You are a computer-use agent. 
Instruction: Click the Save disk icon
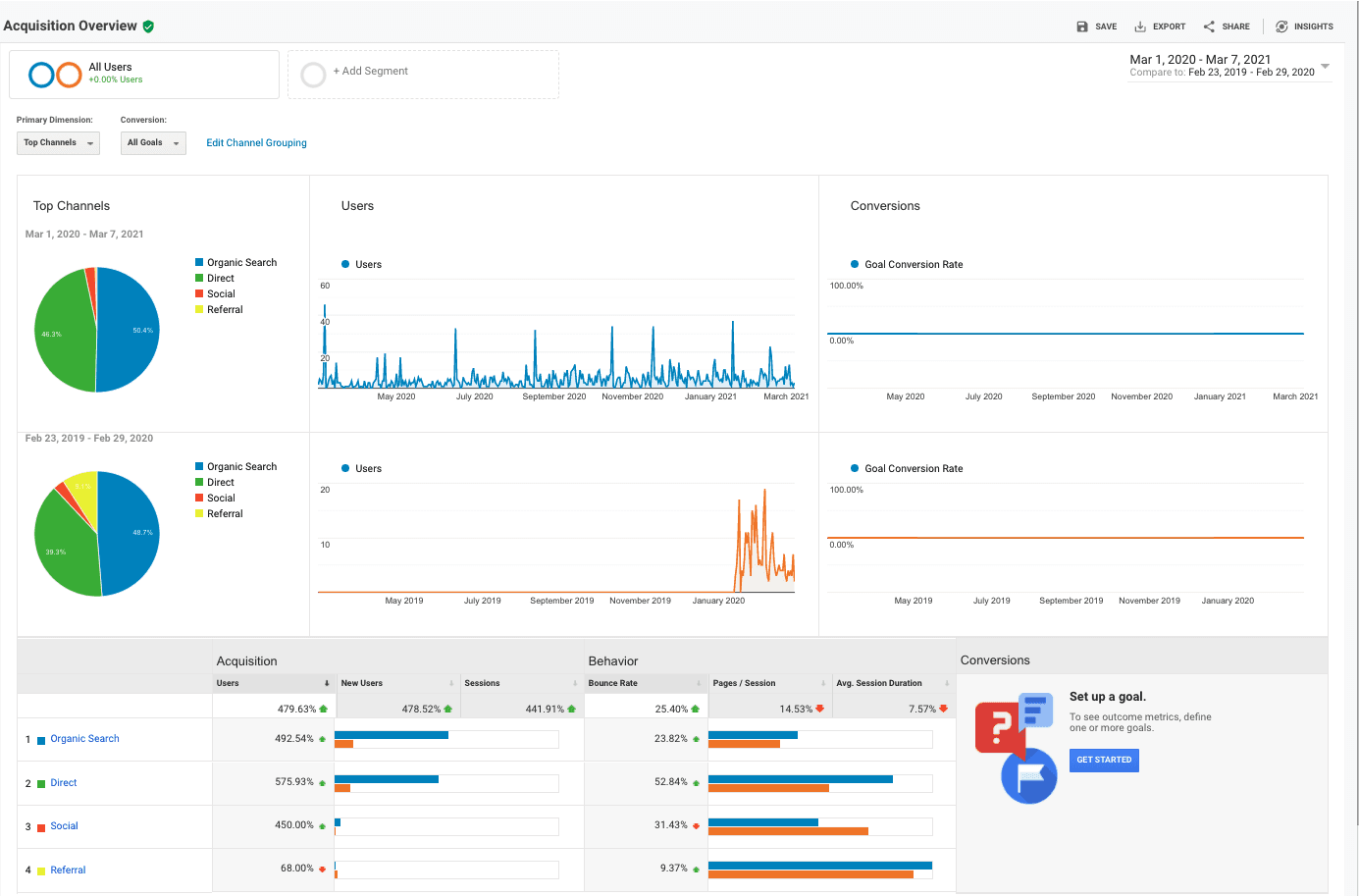[1081, 26]
